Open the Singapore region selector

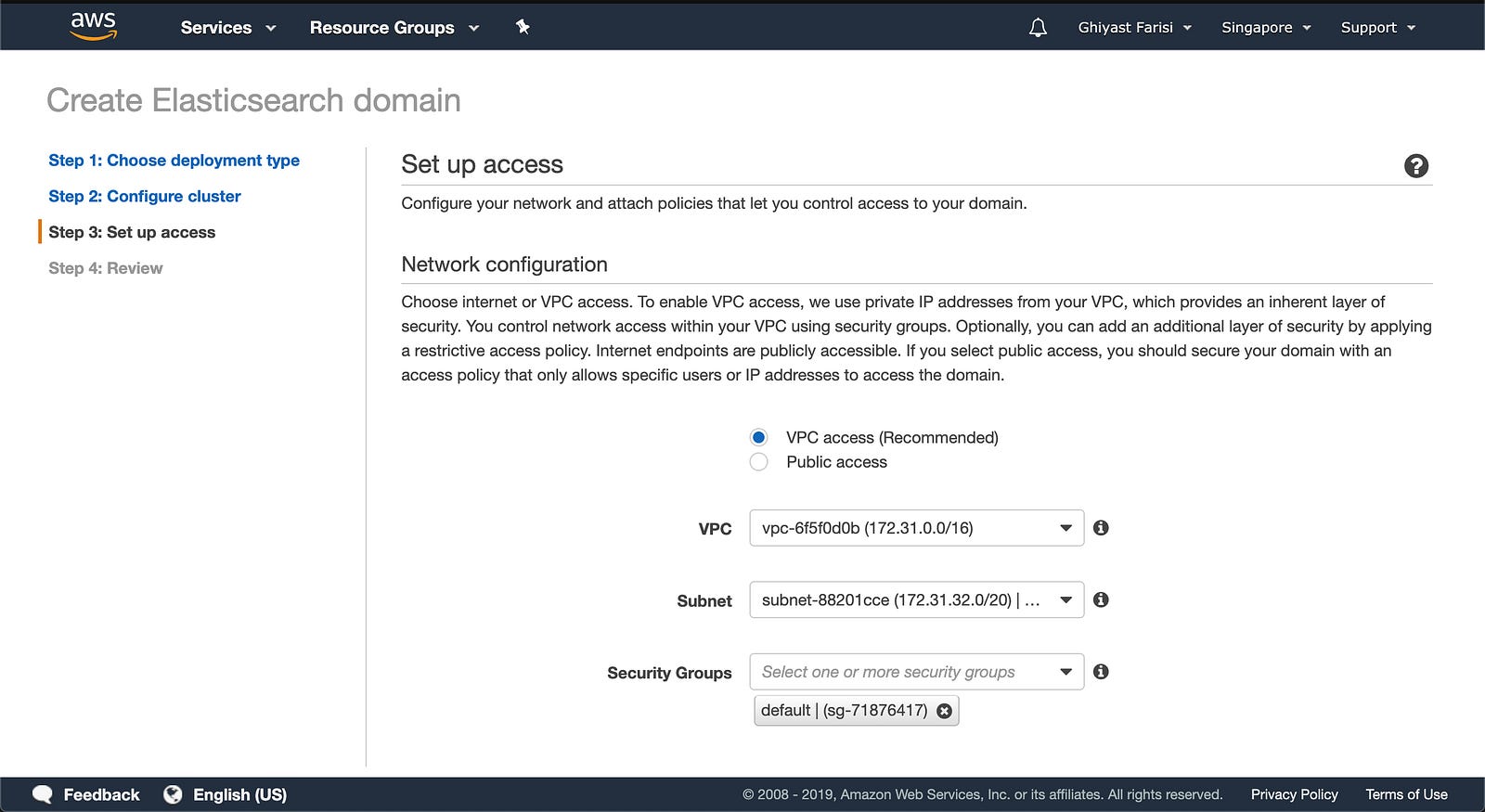coord(1265,28)
